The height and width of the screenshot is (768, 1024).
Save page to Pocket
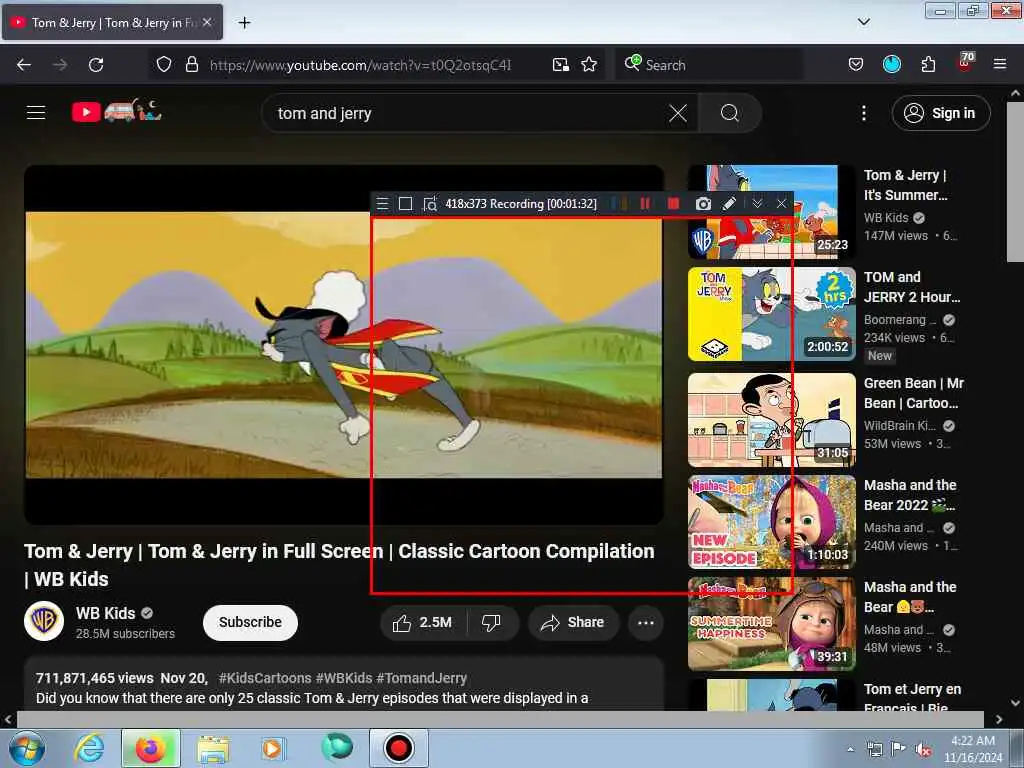click(856, 65)
